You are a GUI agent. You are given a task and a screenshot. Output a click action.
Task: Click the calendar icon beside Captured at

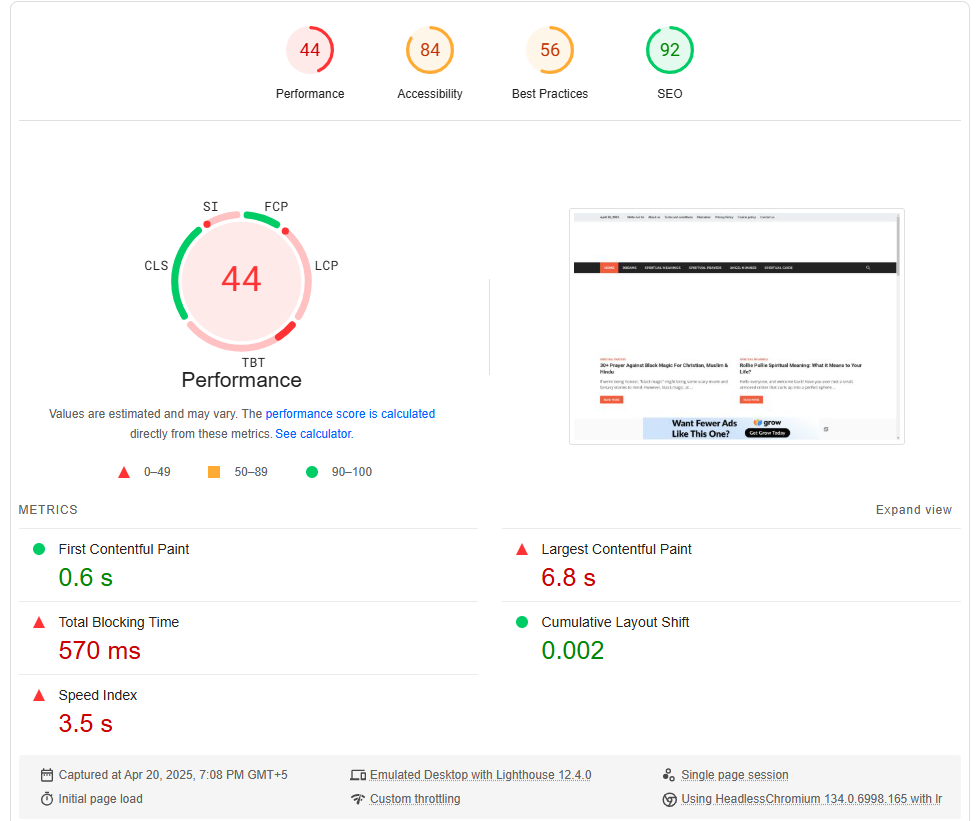(47, 775)
